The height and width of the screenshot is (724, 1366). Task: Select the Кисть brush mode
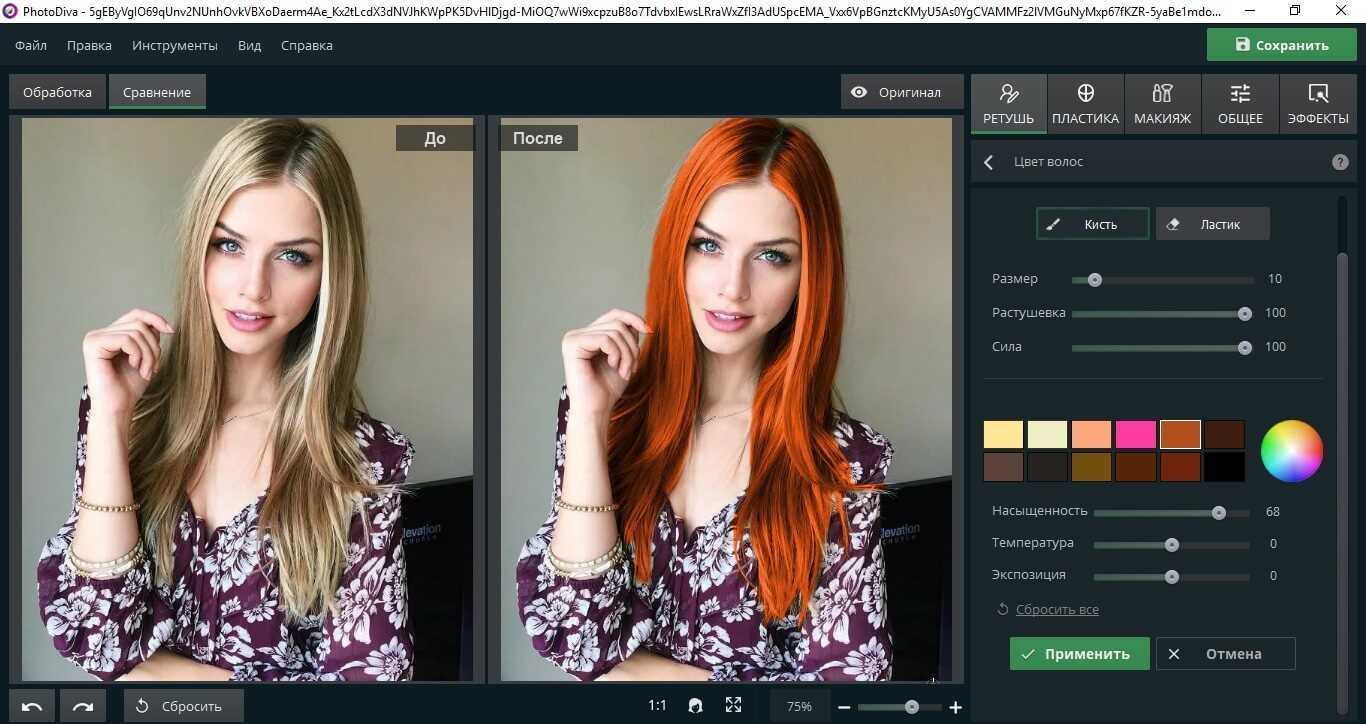(1092, 224)
